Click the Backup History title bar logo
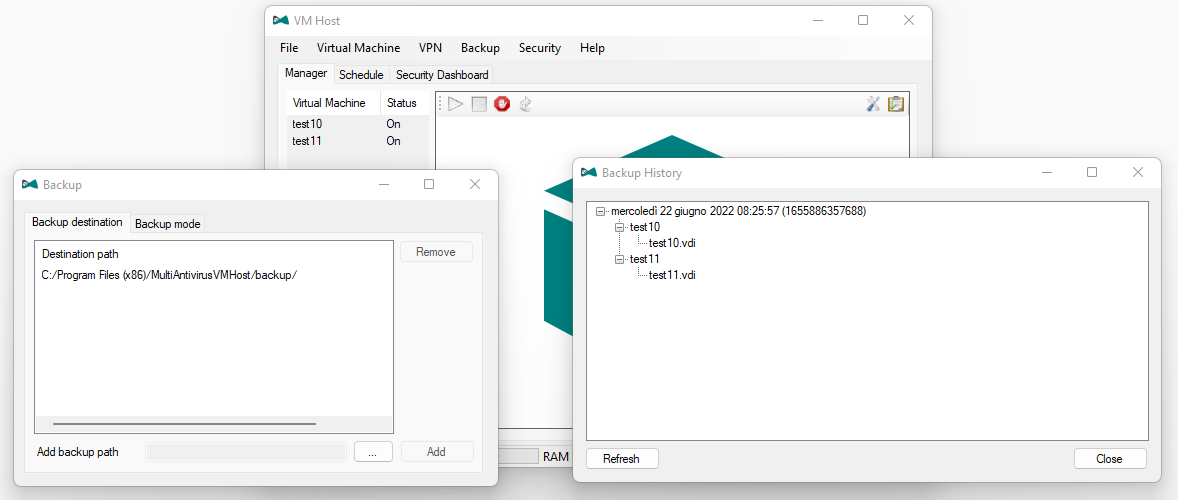 coord(589,173)
